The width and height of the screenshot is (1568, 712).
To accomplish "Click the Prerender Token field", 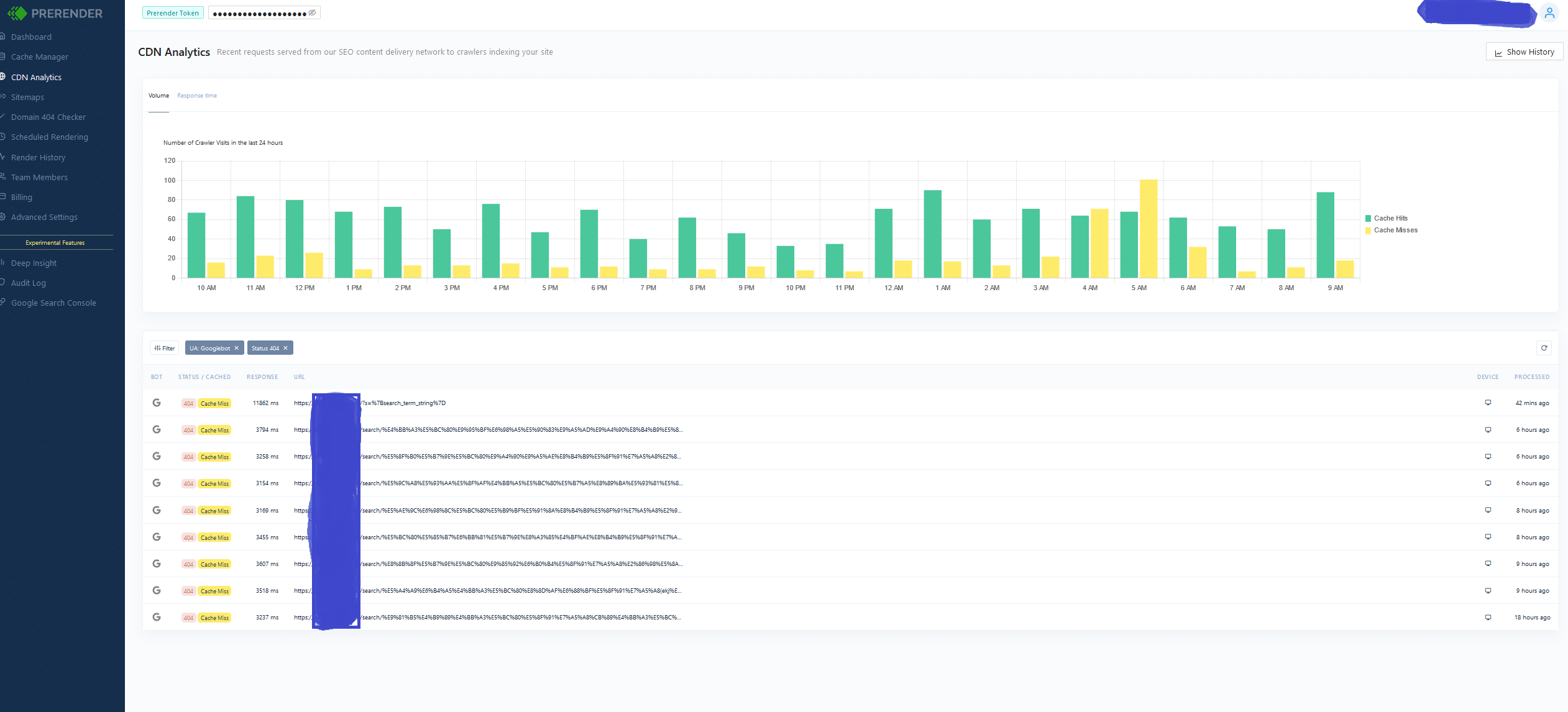I will click(x=264, y=12).
